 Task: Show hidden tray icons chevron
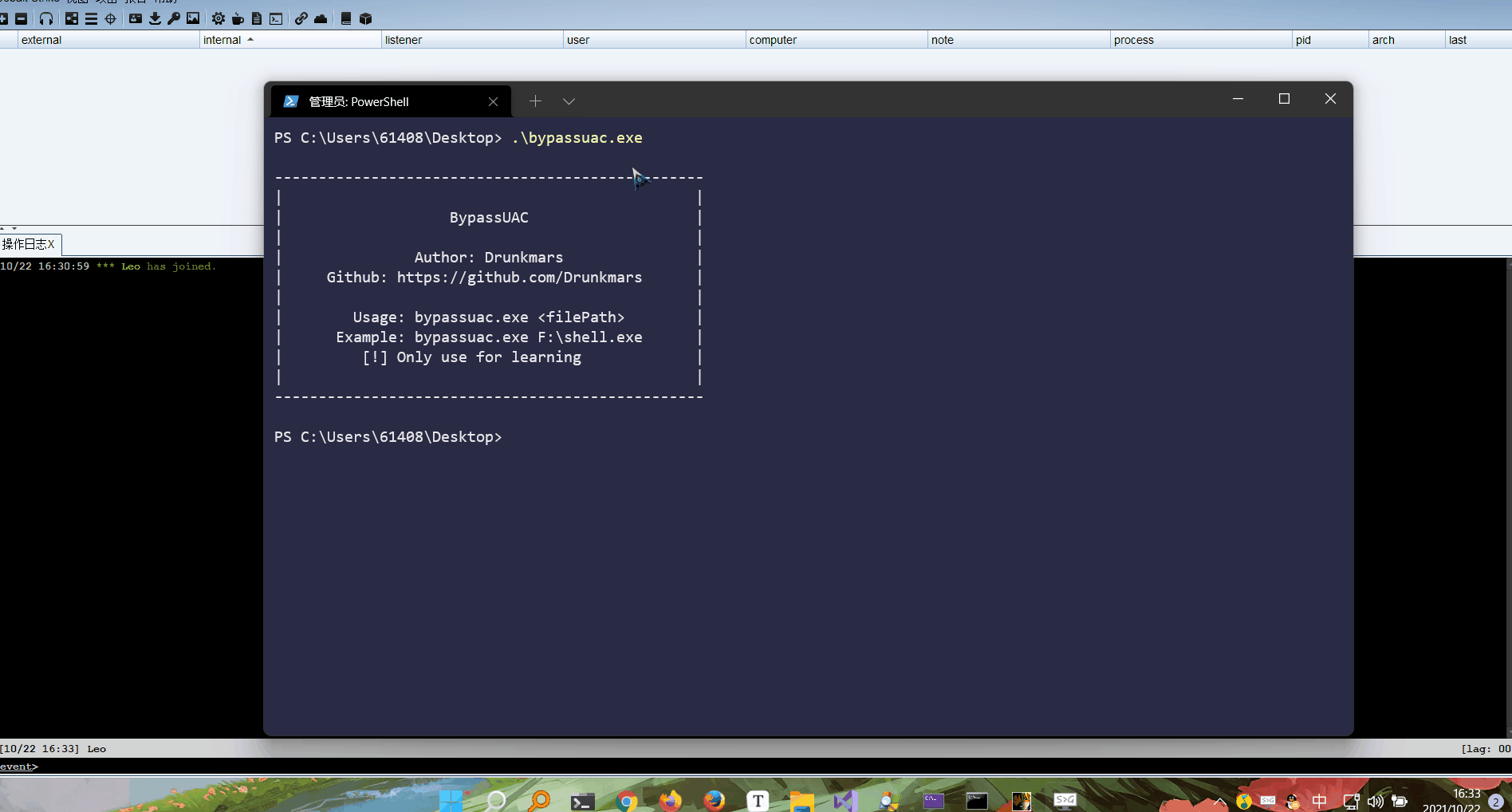1219,802
